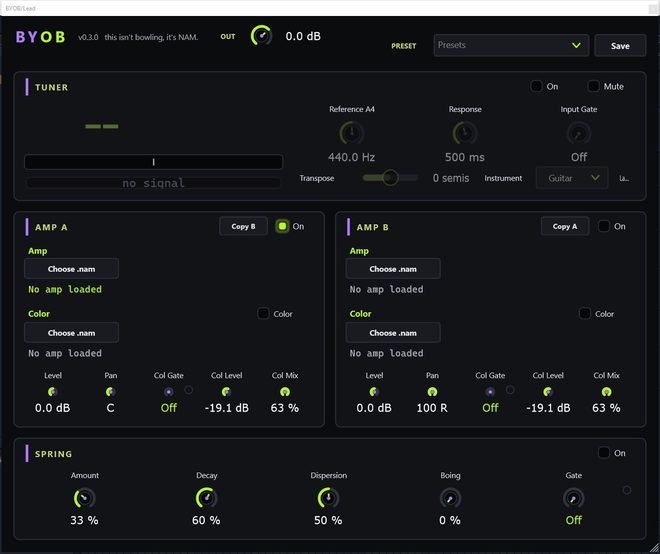Click the 500 ms response value

click(x=465, y=157)
